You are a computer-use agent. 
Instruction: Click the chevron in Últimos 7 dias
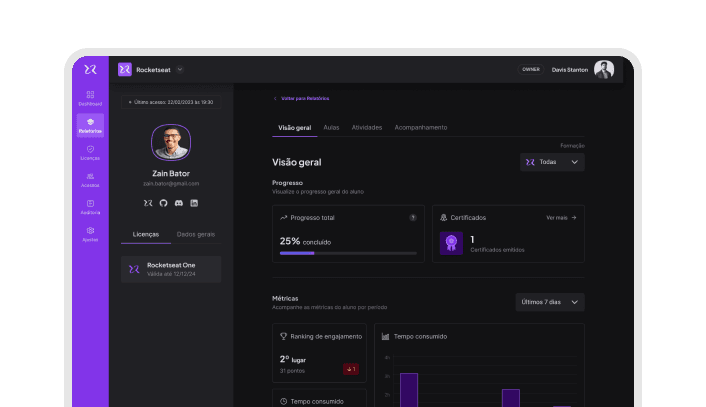575,302
